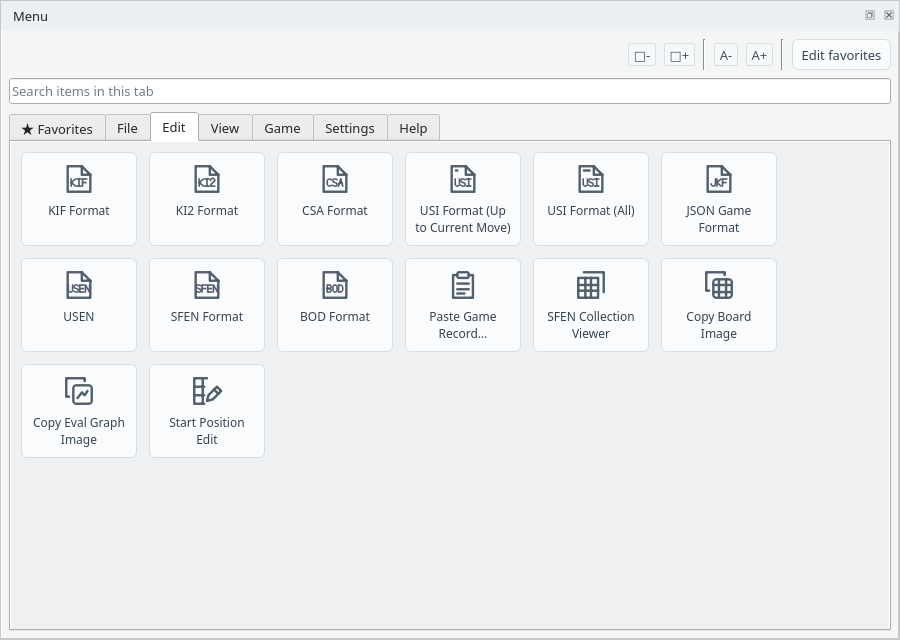Screen dimensions: 900x640
Task: Pick the USI Format (All) item
Action: click(x=591, y=199)
